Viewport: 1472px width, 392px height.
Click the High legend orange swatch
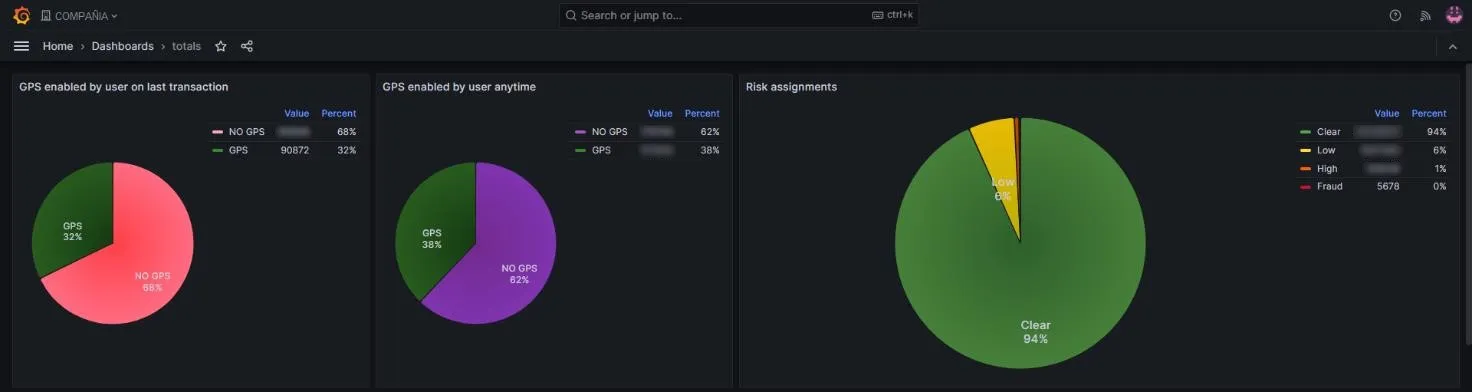(1305, 168)
